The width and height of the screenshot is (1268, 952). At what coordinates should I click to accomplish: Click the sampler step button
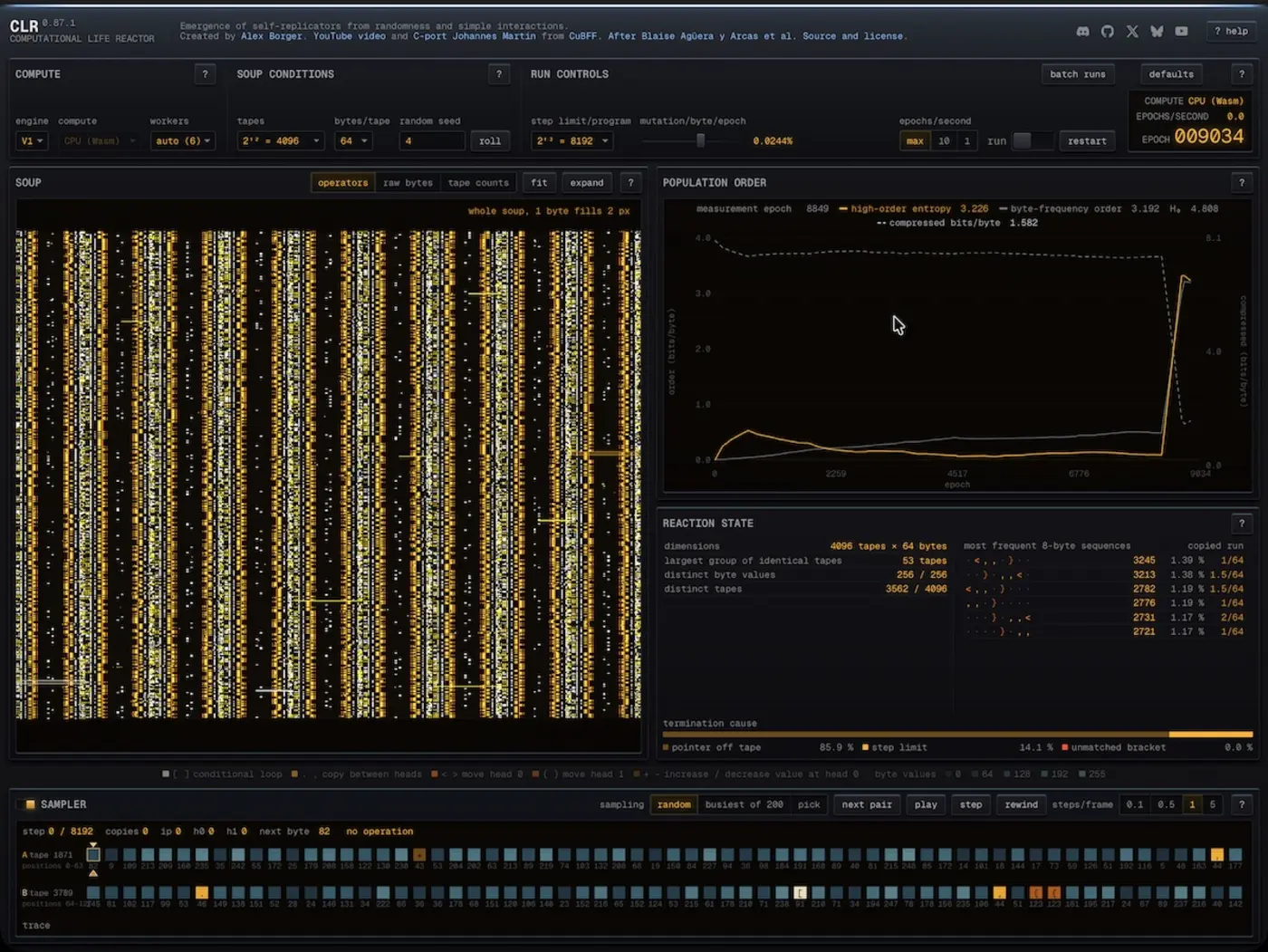point(971,804)
